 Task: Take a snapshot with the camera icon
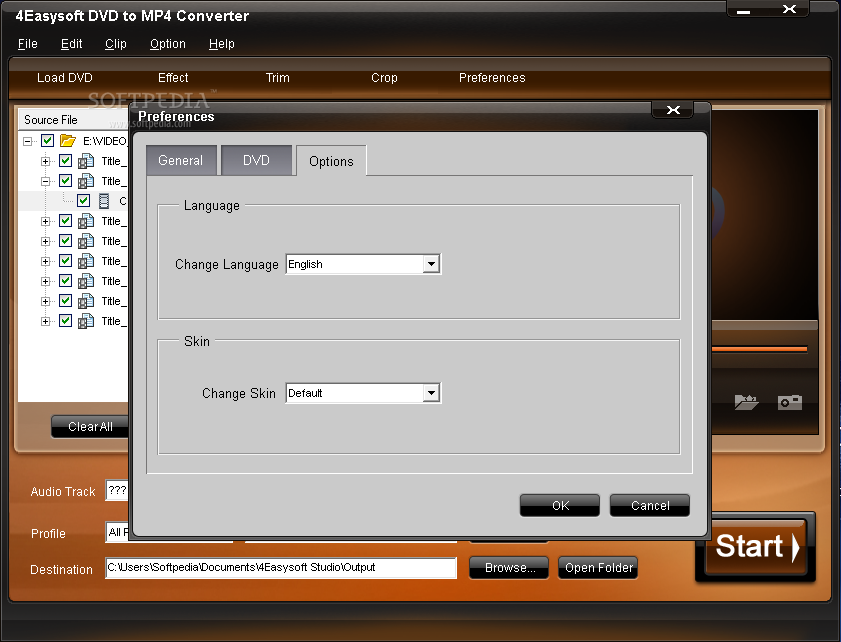click(790, 402)
